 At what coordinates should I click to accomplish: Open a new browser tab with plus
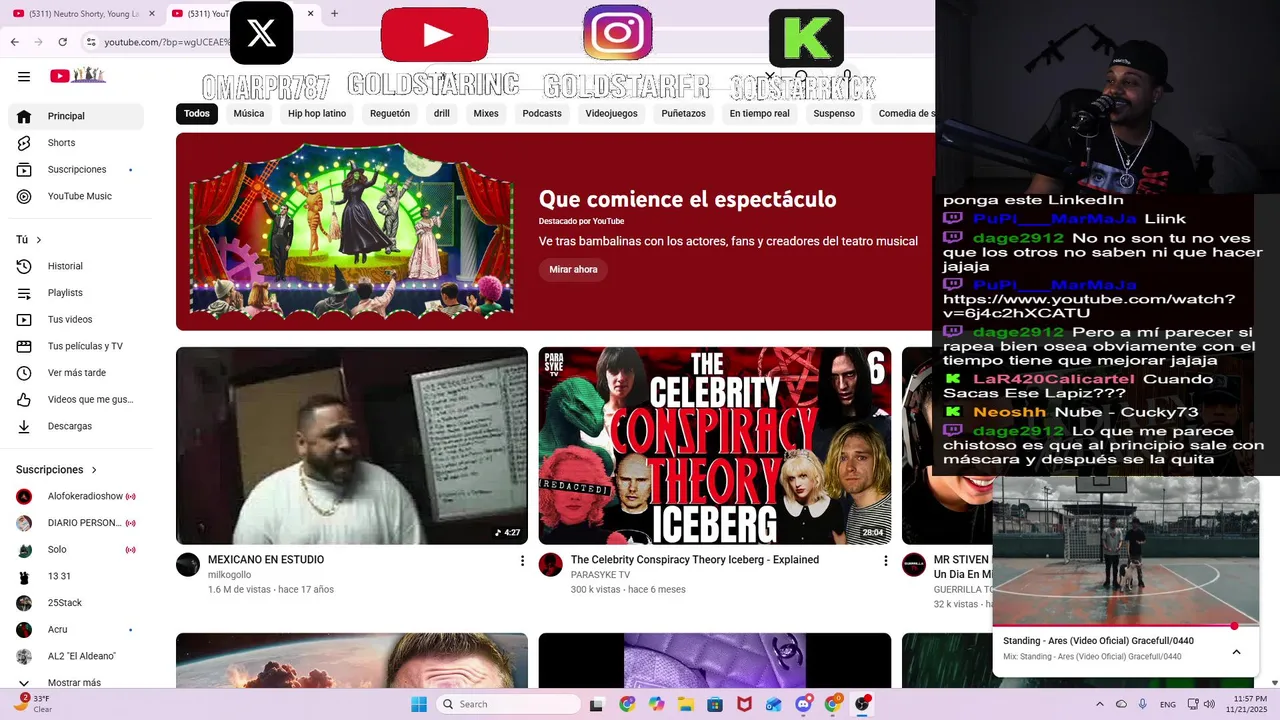334,13
